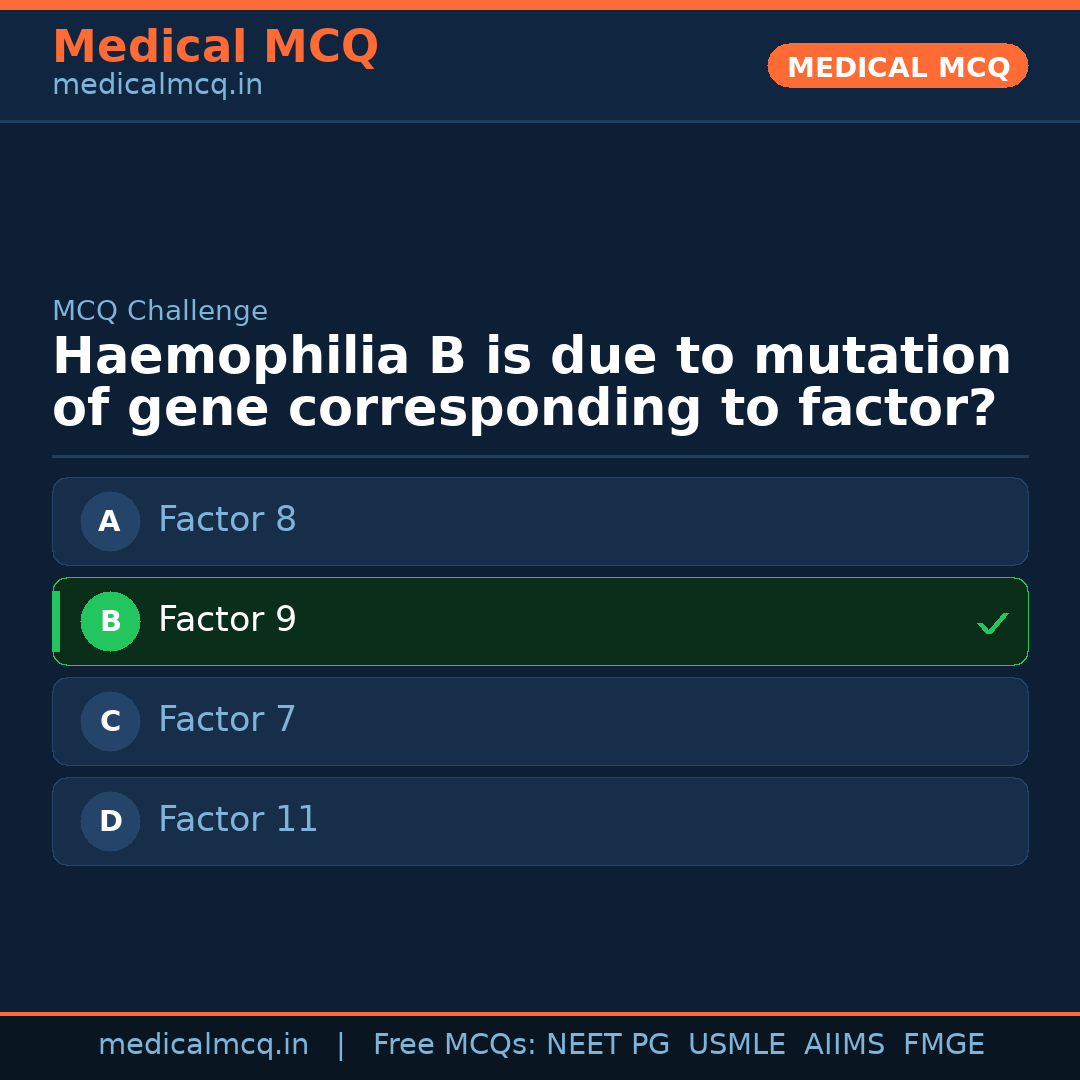The width and height of the screenshot is (1080, 1080).
Task: Click the orange MEDICAL MCQ badge
Action: 897,67
